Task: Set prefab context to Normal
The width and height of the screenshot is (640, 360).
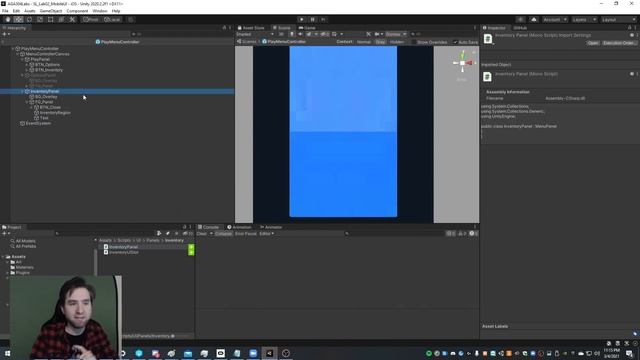Action: coord(363,42)
